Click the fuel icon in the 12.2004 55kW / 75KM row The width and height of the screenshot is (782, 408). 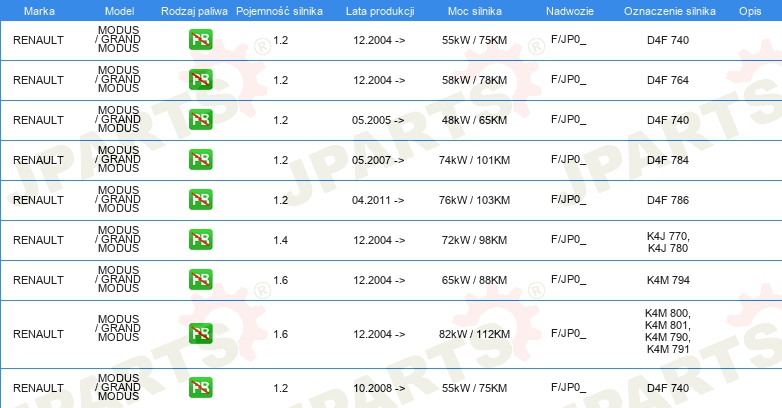[x=200, y=40]
